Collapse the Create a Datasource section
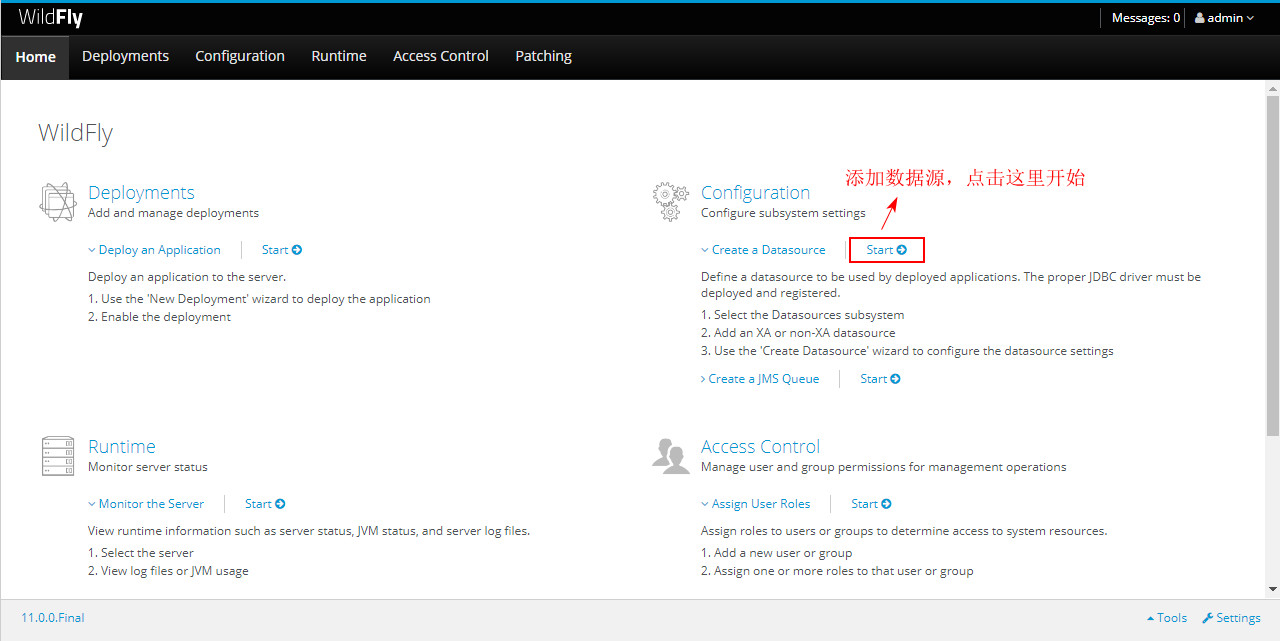 (x=763, y=250)
